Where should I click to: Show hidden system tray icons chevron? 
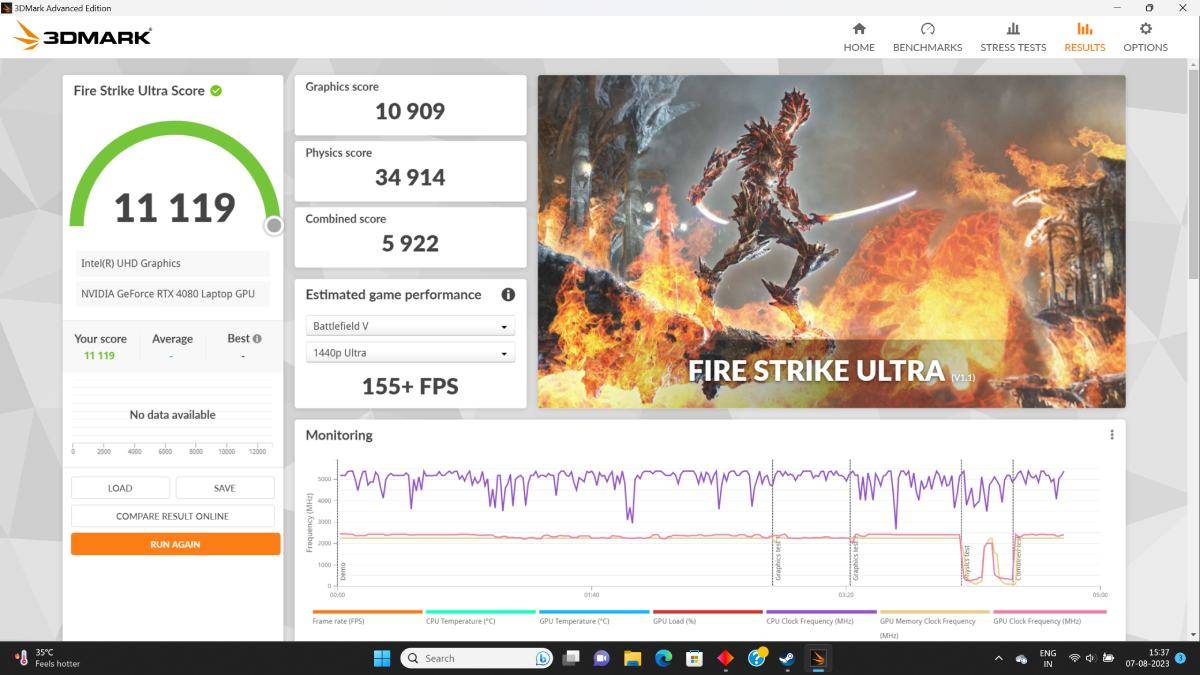pos(998,658)
